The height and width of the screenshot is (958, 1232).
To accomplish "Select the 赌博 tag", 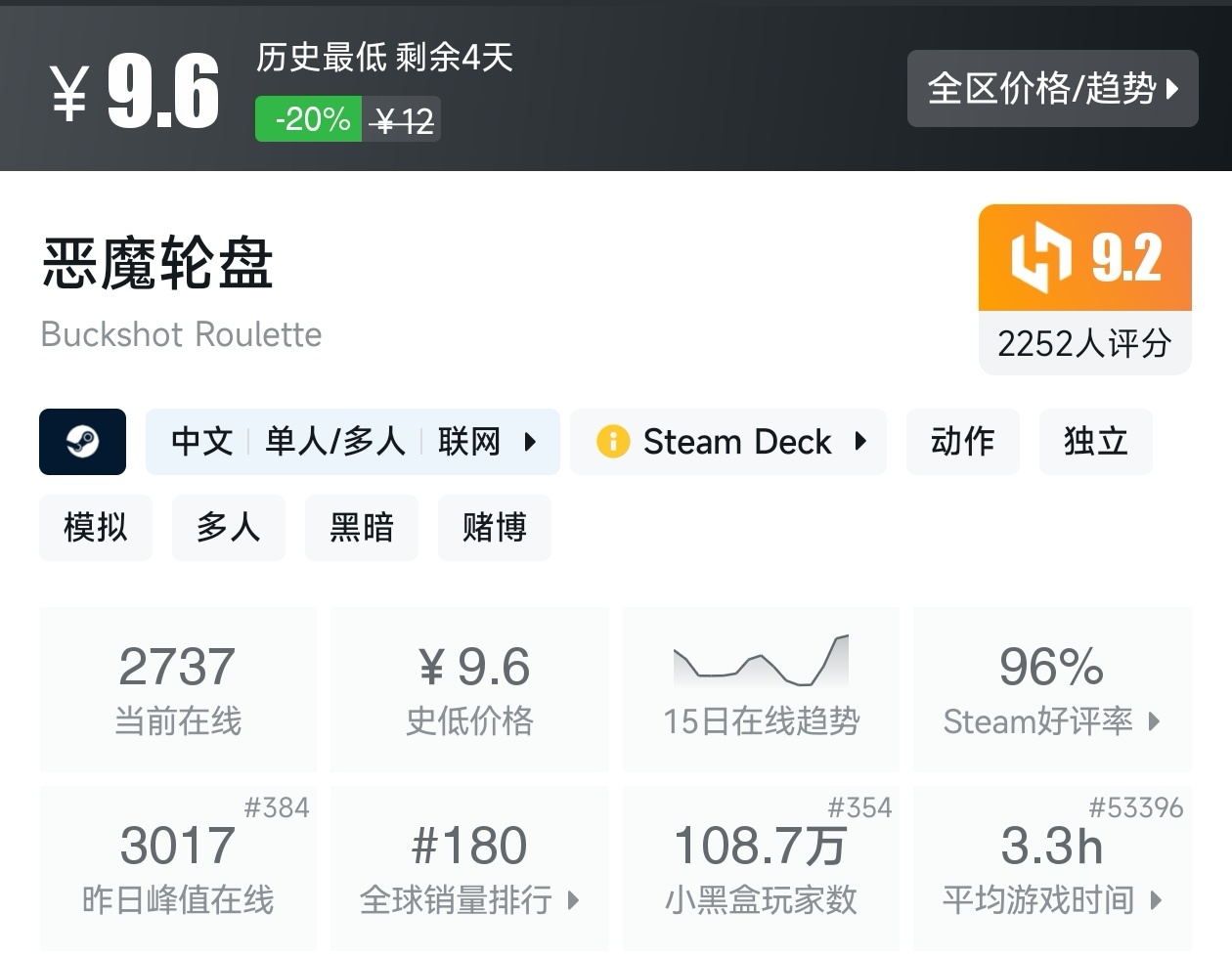I will point(495,528).
